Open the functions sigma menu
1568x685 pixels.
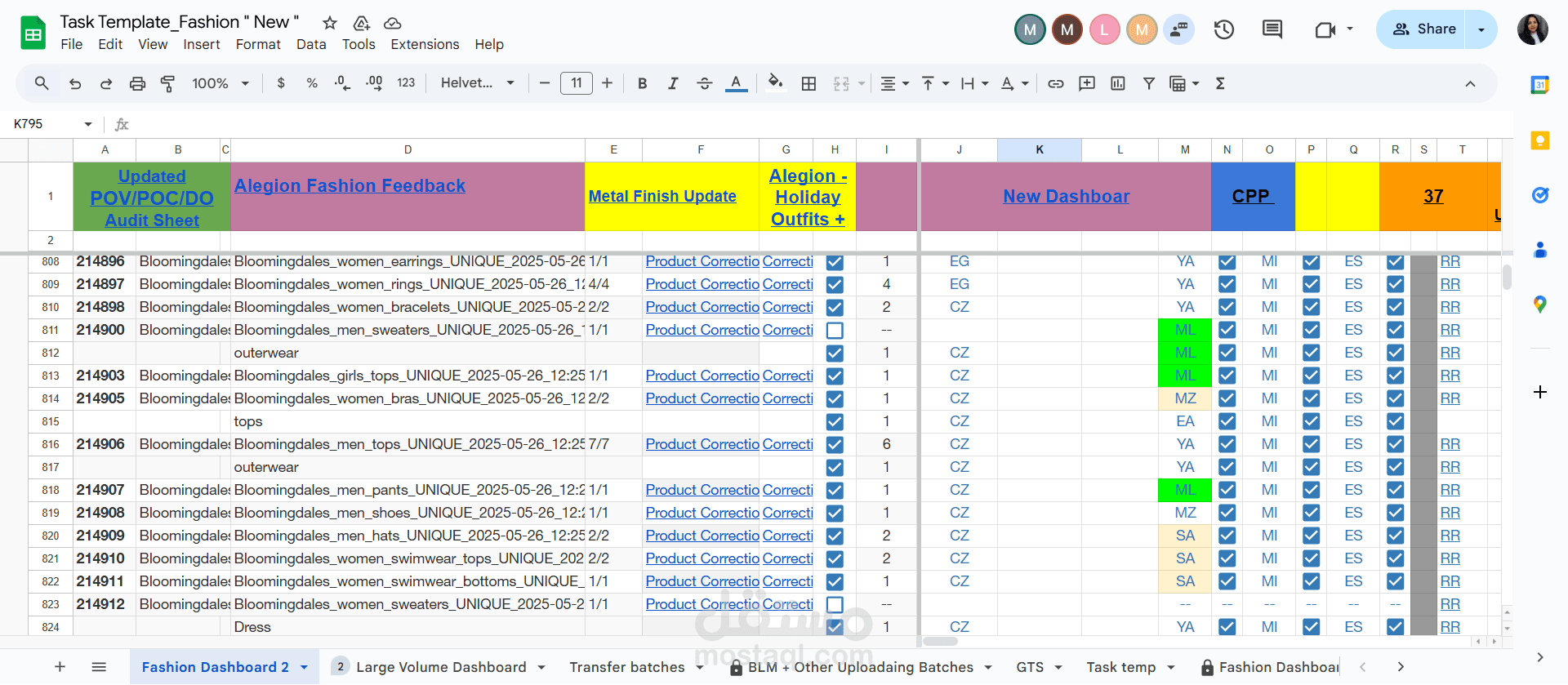point(1220,83)
